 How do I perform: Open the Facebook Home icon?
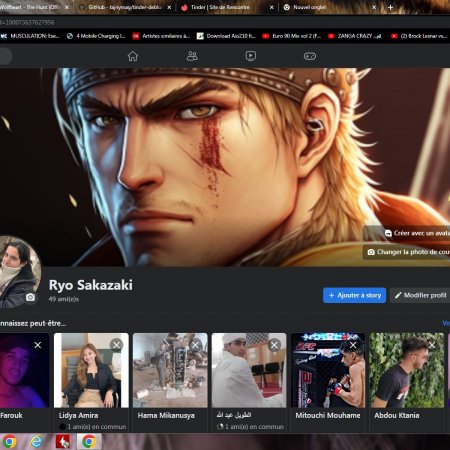point(133,56)
